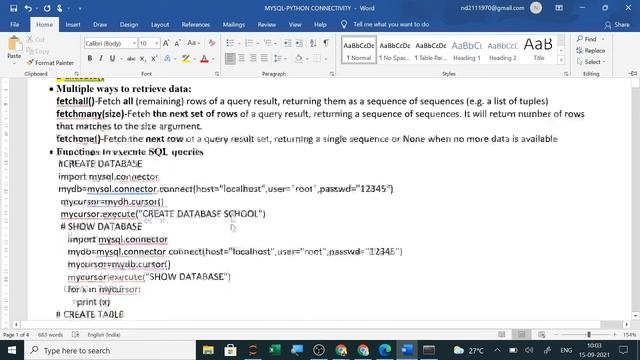Image resolution: width=640 pixels, height=360 pixels.
Task: Increase font size with Grow Font icon
Action: (166, 43)
